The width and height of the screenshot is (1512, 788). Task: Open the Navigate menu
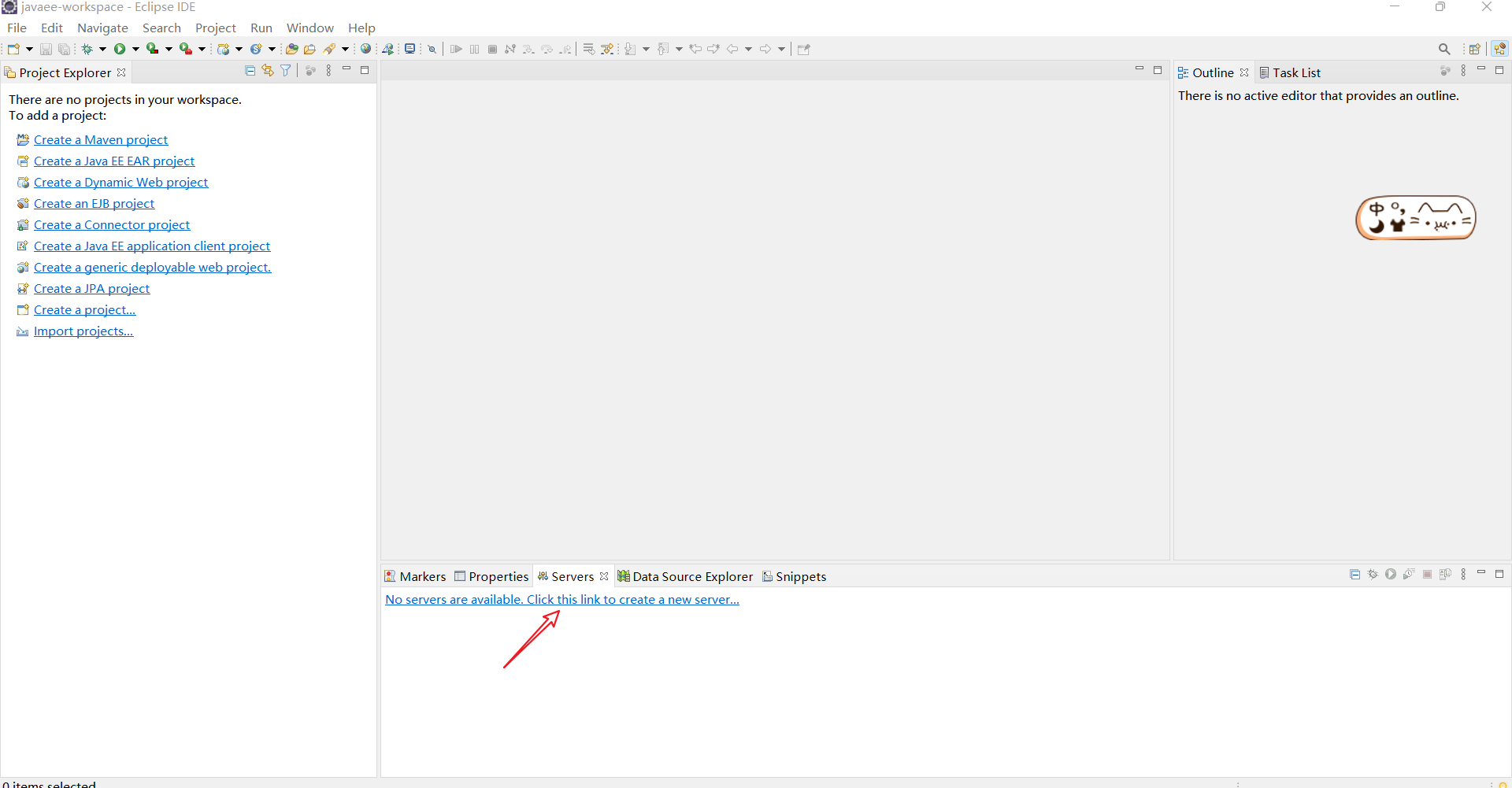click(x=102, y=28)
